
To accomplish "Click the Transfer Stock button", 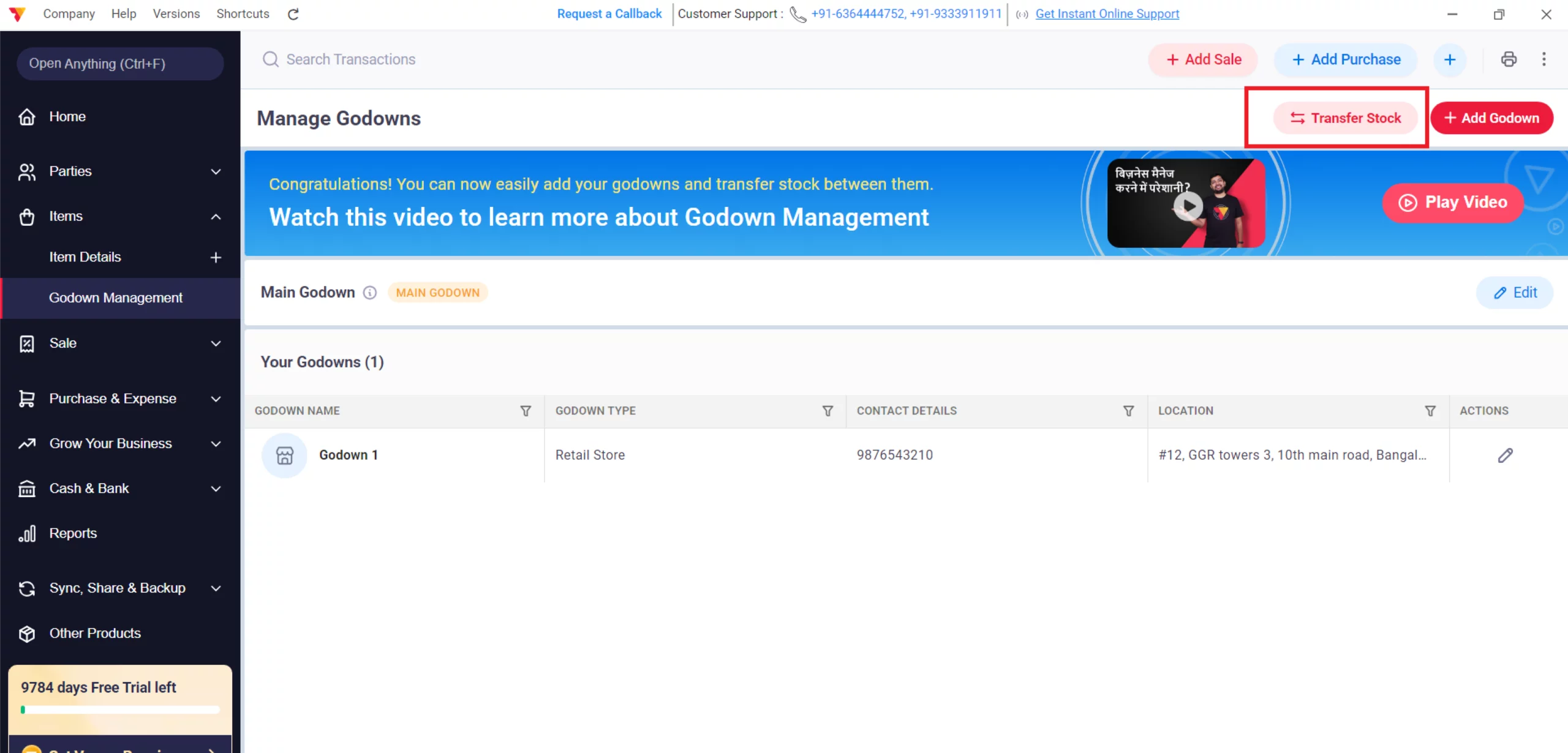I will (1345, 118).
